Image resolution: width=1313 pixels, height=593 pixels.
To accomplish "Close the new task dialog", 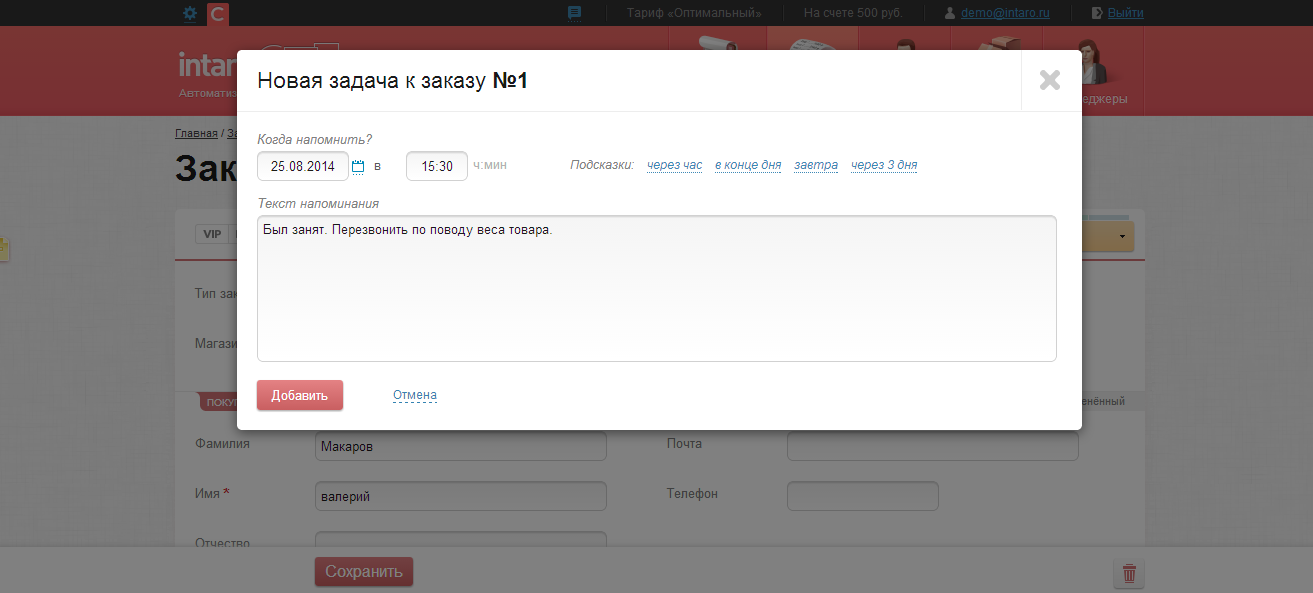I will click(x=1049, y=80).
